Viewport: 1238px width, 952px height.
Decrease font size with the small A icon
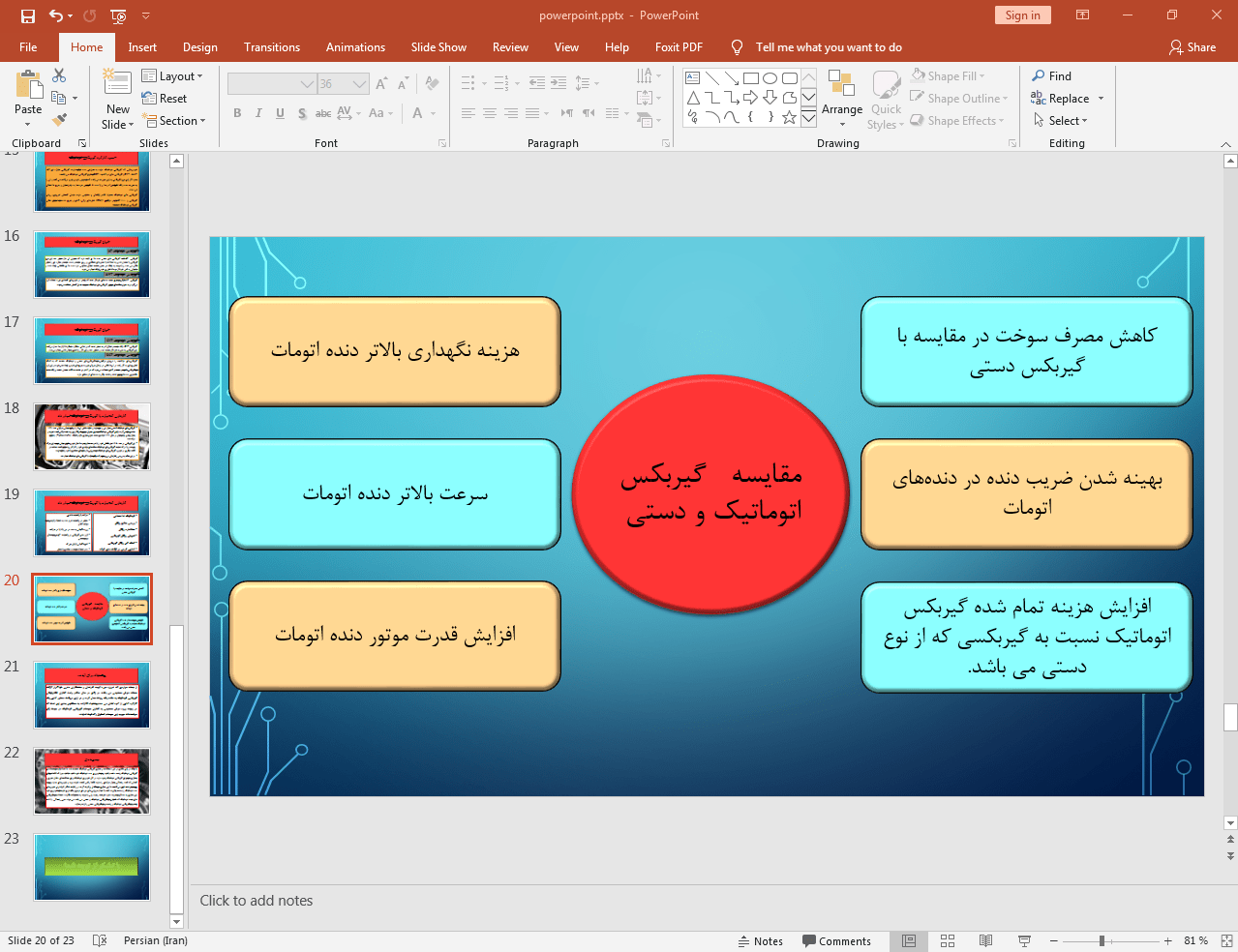(x=404, y=84)
